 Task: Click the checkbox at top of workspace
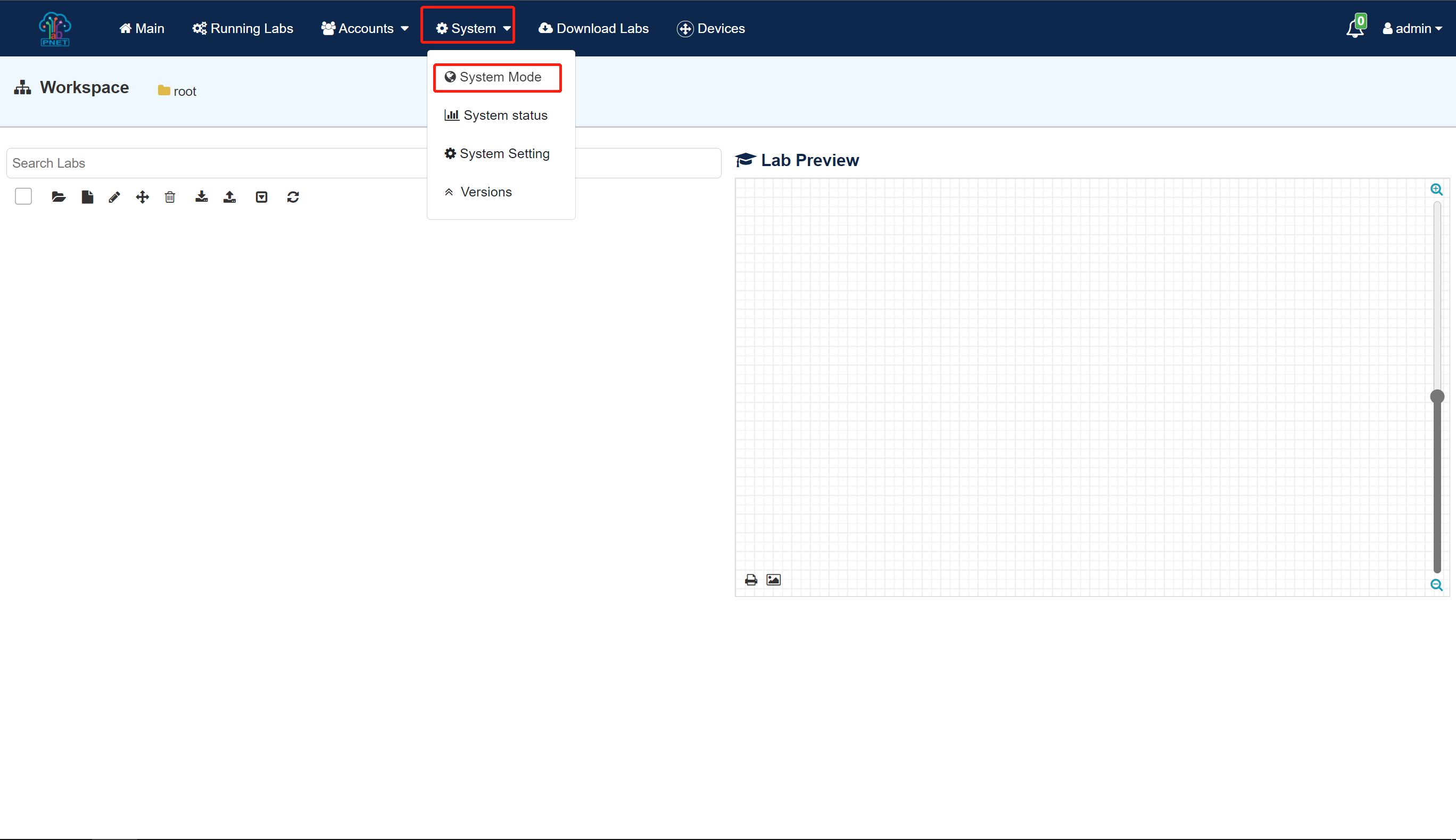coord(23,197)
